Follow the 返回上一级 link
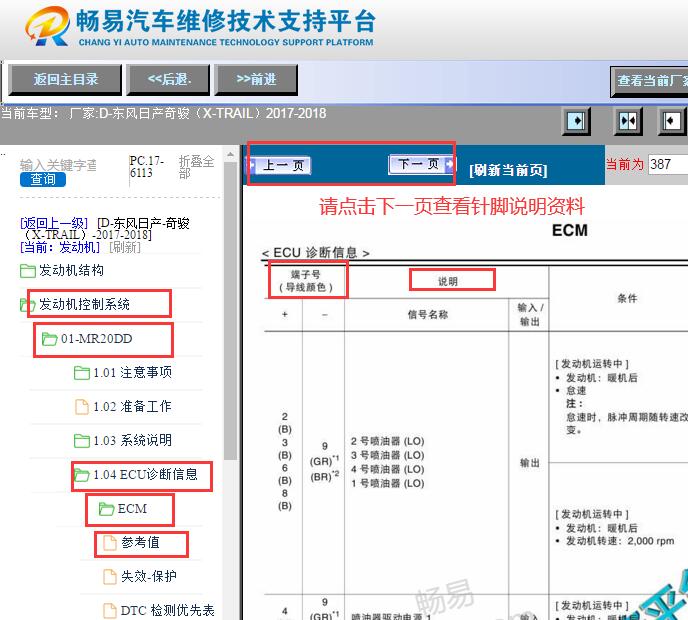 click(54, 223)
